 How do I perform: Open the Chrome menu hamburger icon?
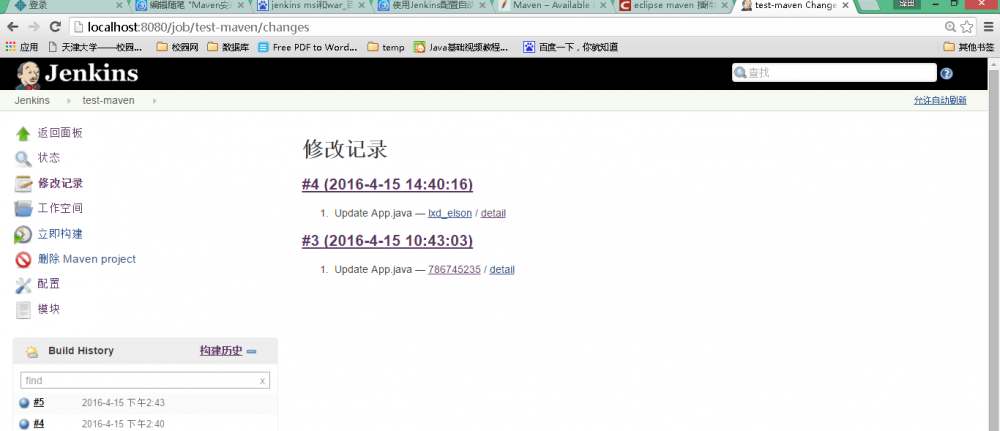click(x=988, y=27)
